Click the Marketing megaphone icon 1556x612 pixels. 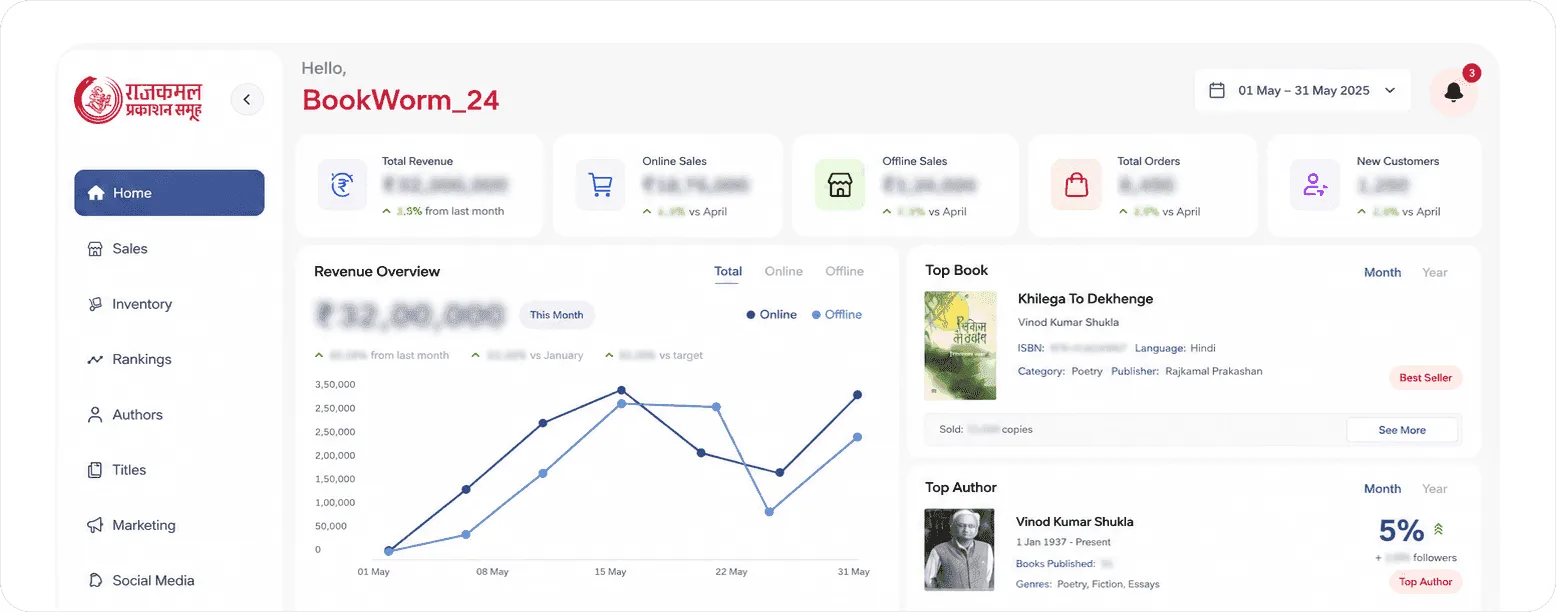96,525
